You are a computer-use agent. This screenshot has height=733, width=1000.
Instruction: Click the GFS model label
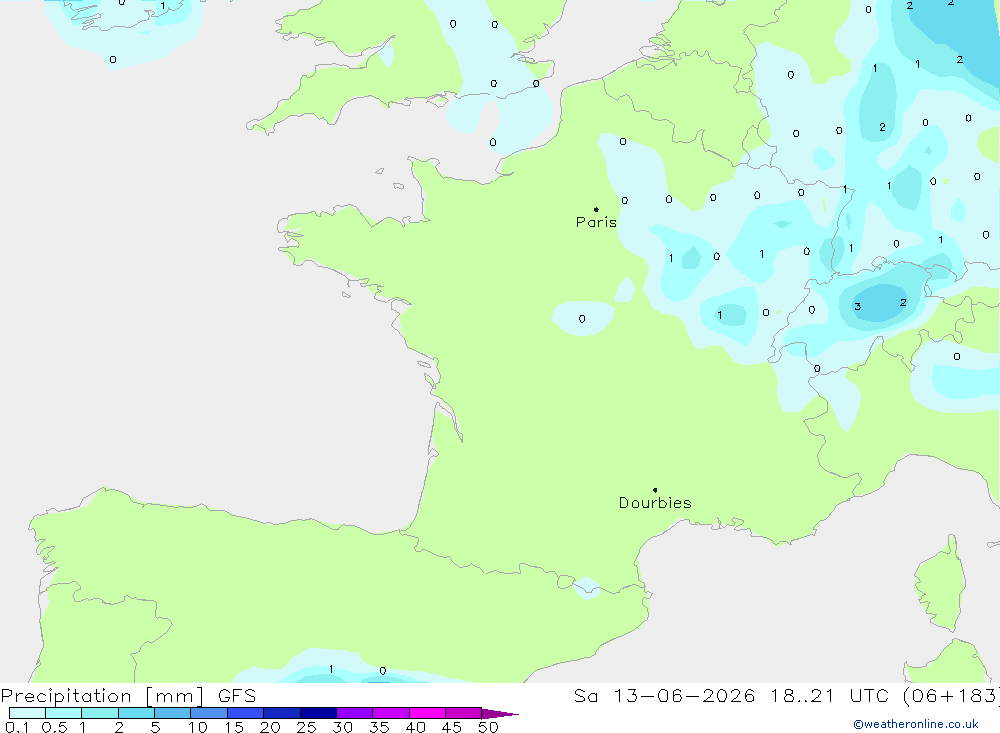[237, 695]
